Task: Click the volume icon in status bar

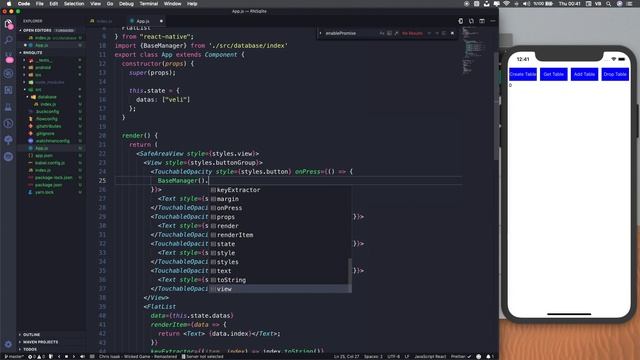Action: click(82, 357)
